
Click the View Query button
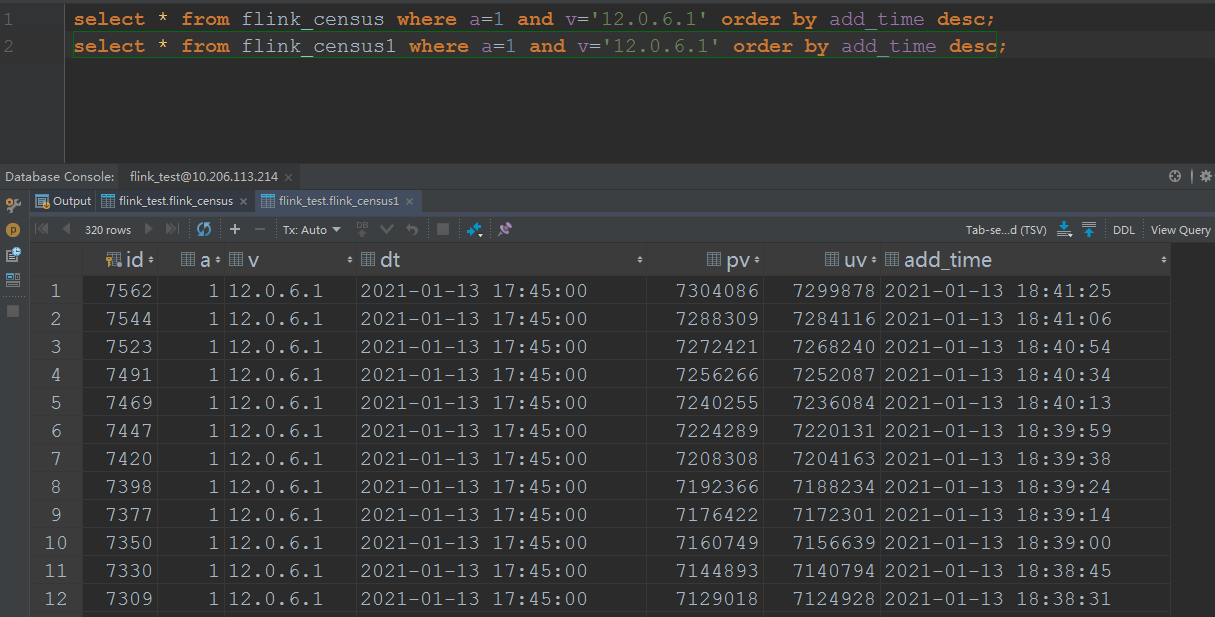pos(1180,230)
